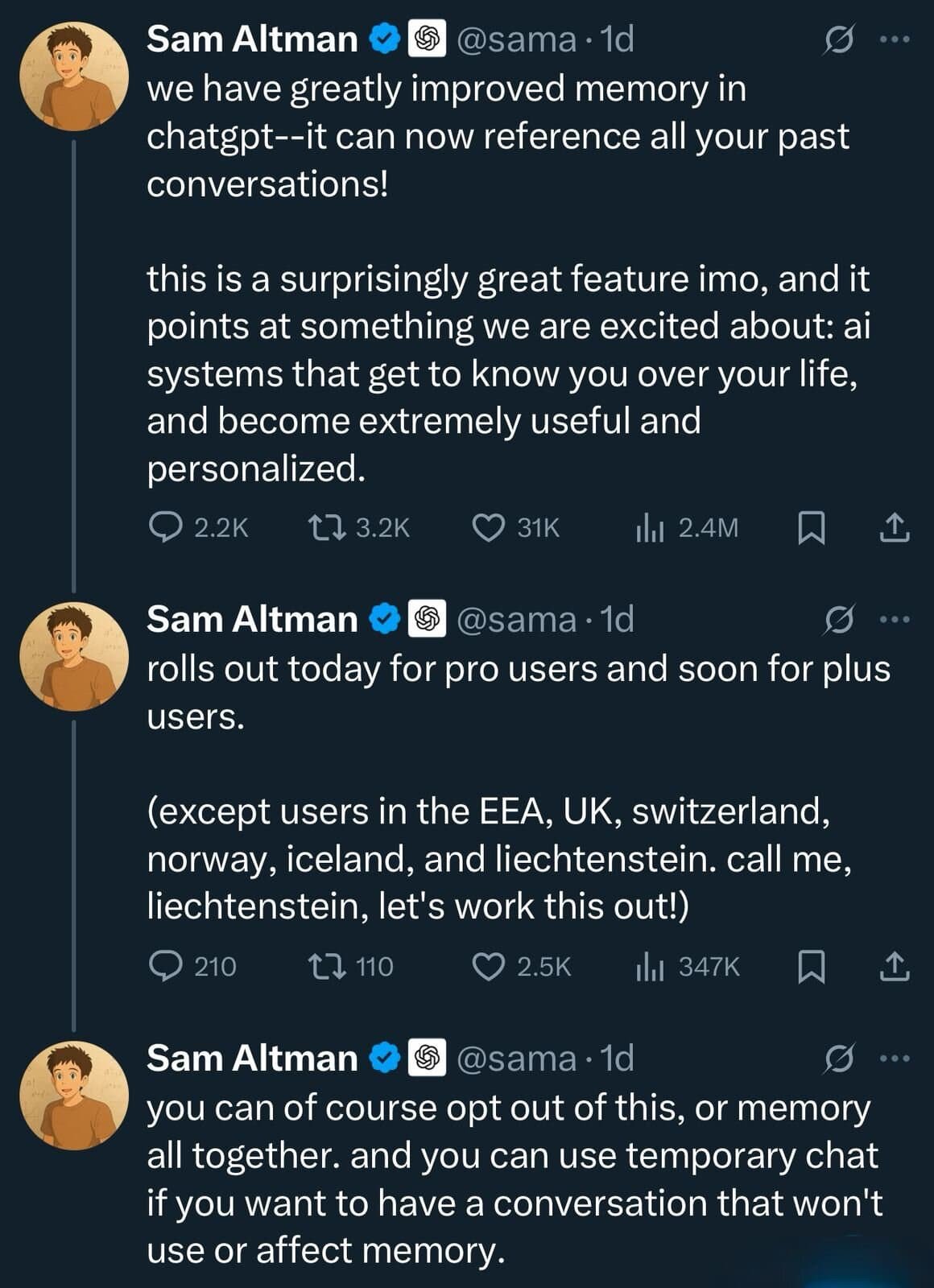Share the second tweet about liechtenstein
This screenshot has width=934, height=1288.
895,966
